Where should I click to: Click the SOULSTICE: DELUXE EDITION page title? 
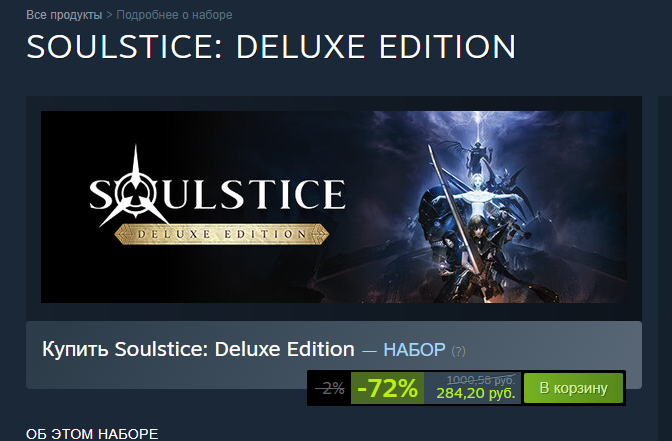271,47
